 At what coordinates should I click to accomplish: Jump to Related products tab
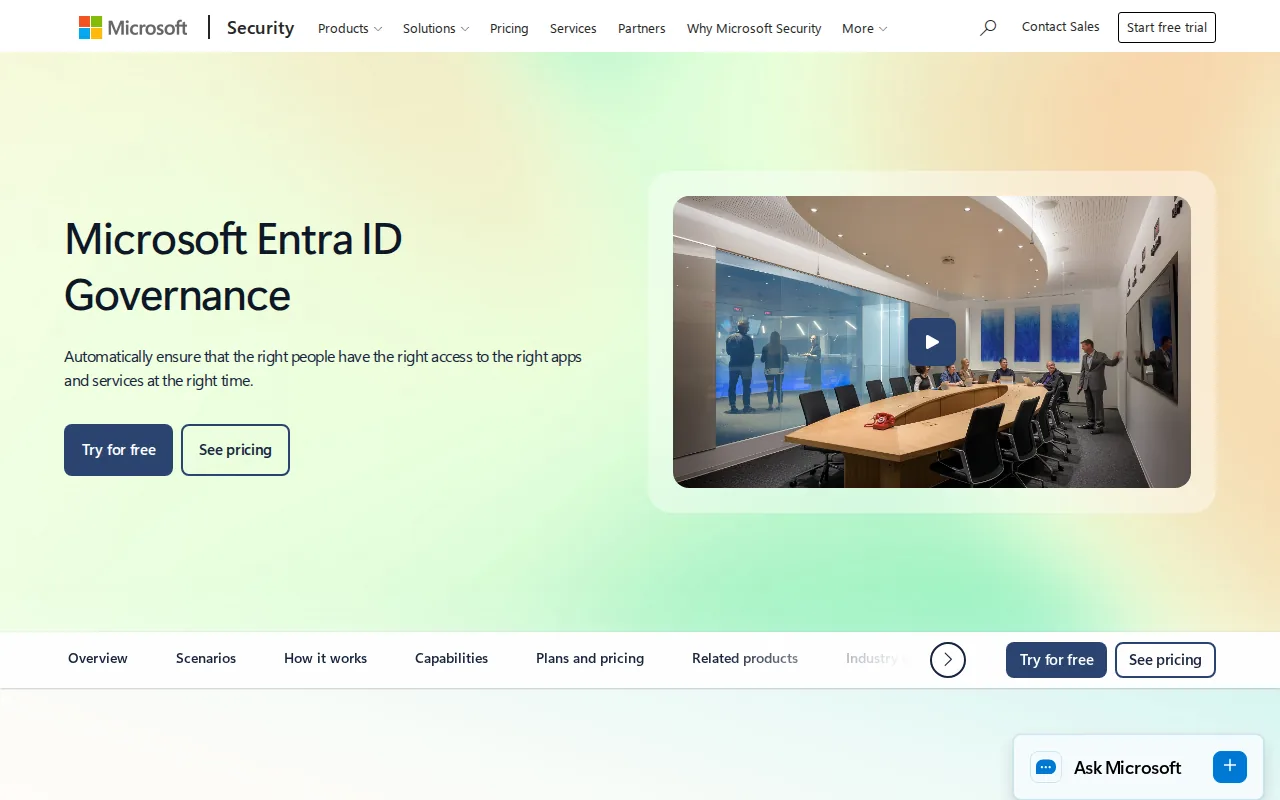(x=745, y=658)
